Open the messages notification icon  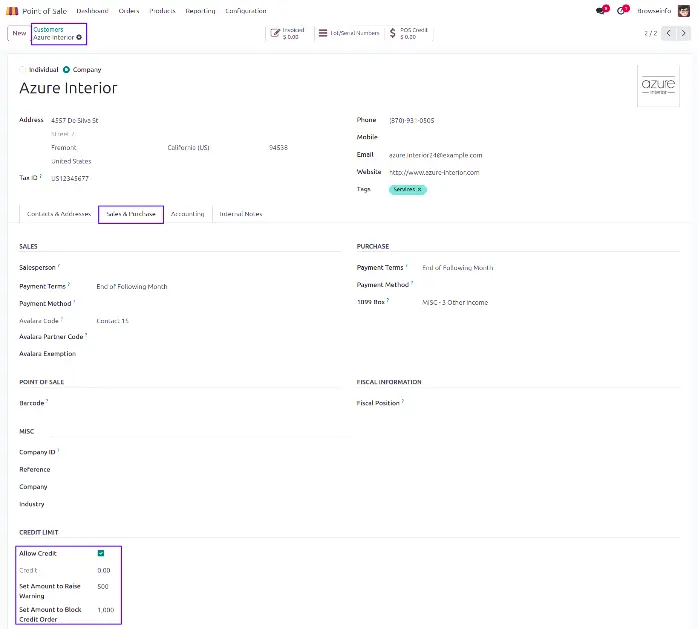pyautogui.click(x=600, y=11)
